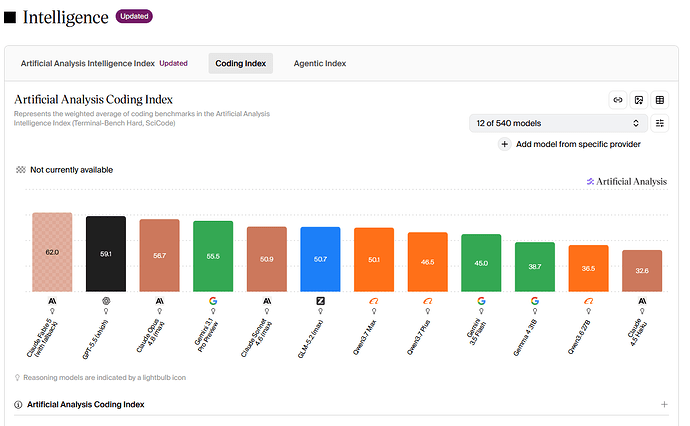This screenshot has height=426, width=690.
Task: Click the green bar showing 45.0
Action: click(x=481, y=263)
